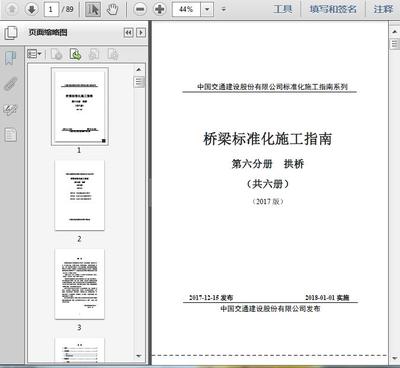Click thumbnail panel scroll down arrow

click(139, 356)
